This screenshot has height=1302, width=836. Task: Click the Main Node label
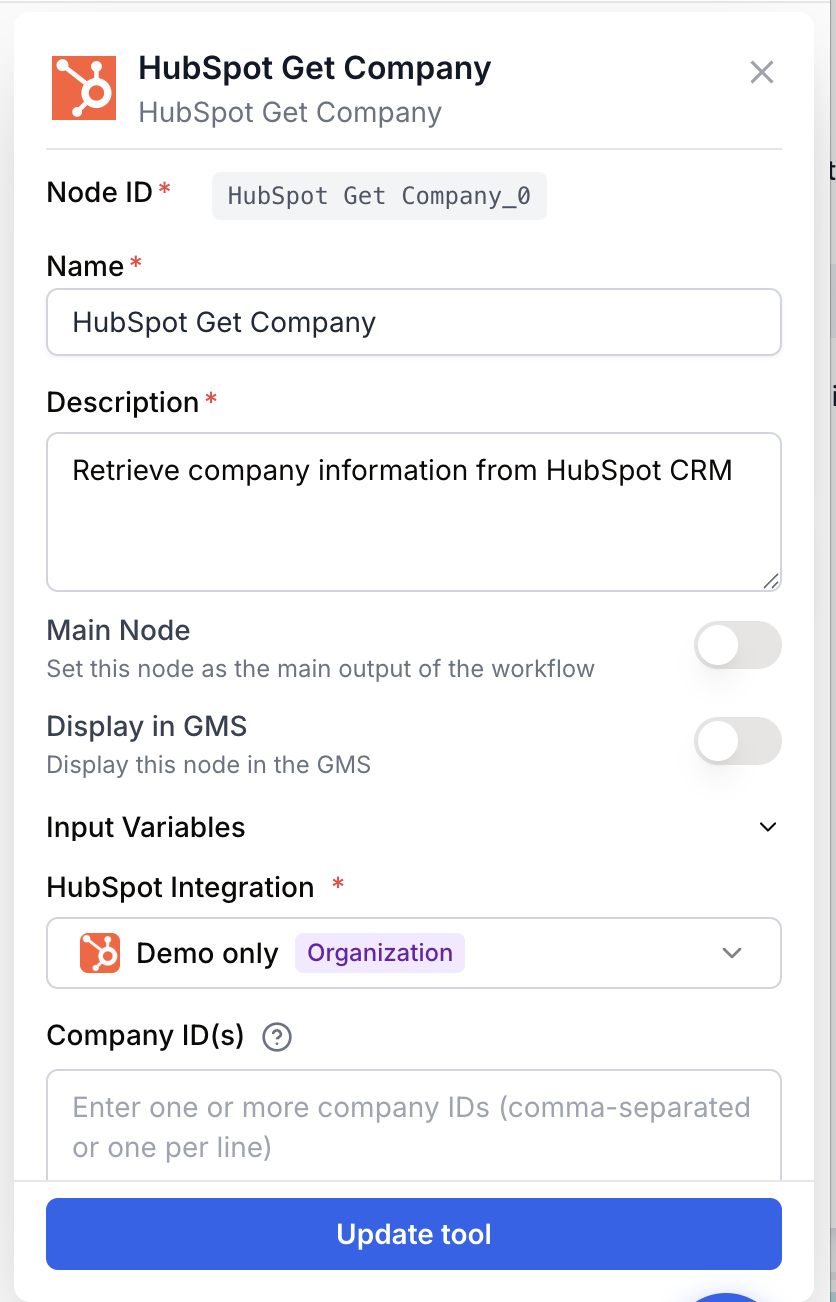[x=118, y=630]
